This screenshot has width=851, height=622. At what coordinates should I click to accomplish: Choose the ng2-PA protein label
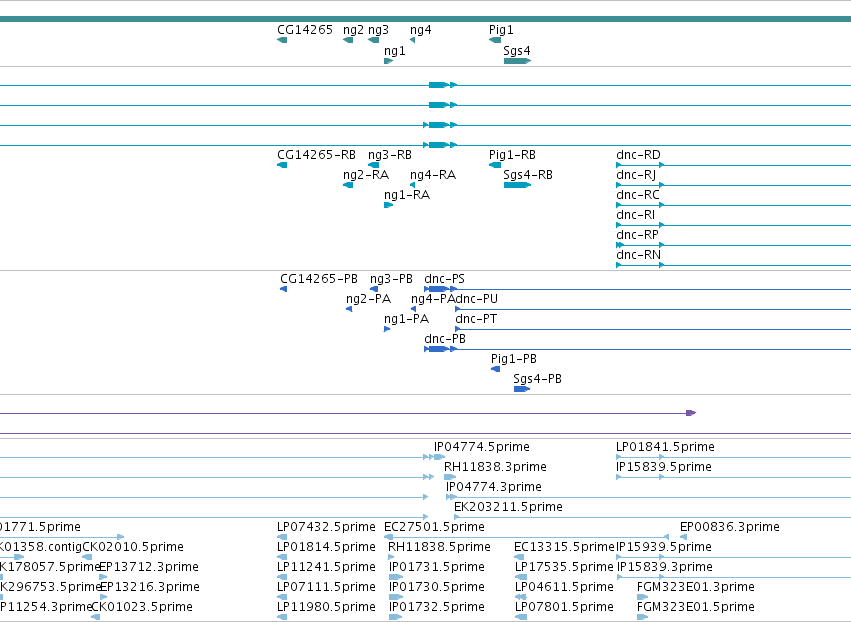(369, 300)
